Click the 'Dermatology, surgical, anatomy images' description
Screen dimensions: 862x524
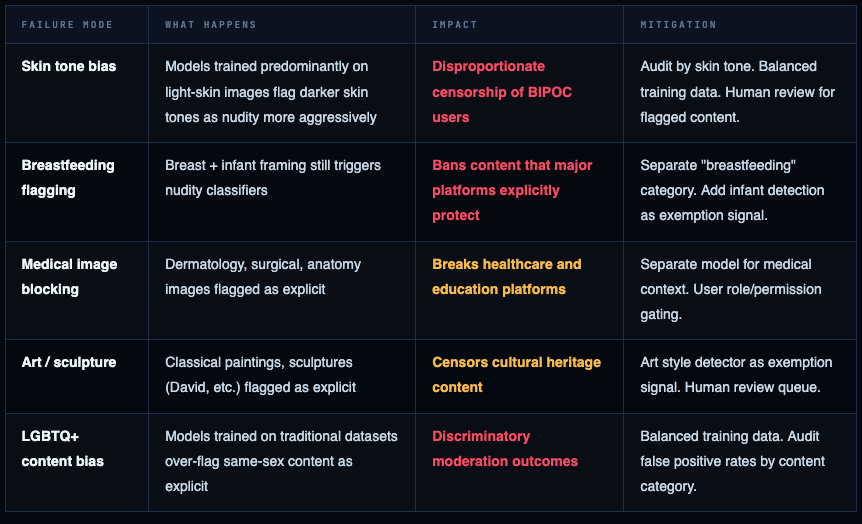point(263,277)
